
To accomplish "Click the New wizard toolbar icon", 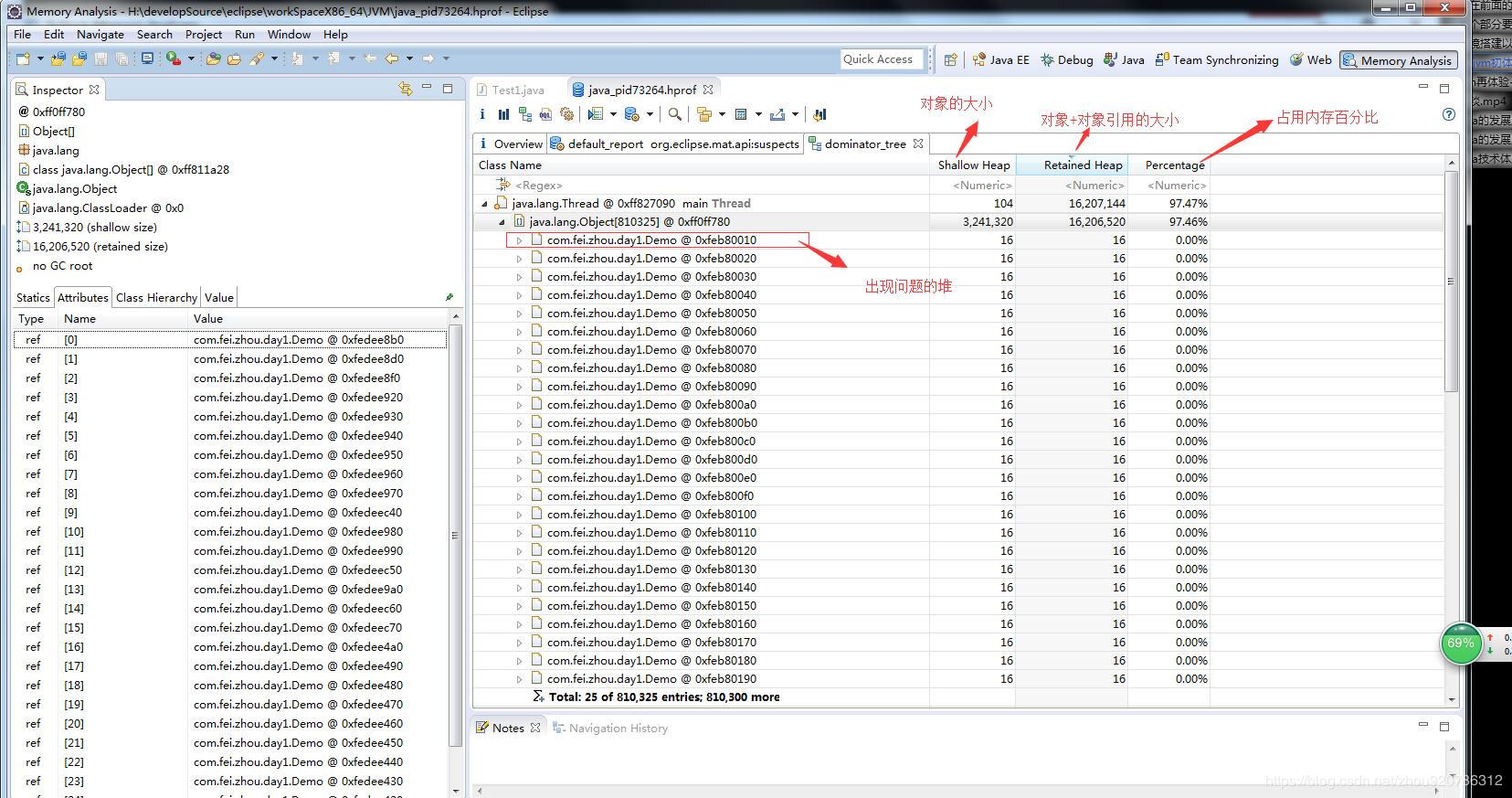I will pos(23,59).
